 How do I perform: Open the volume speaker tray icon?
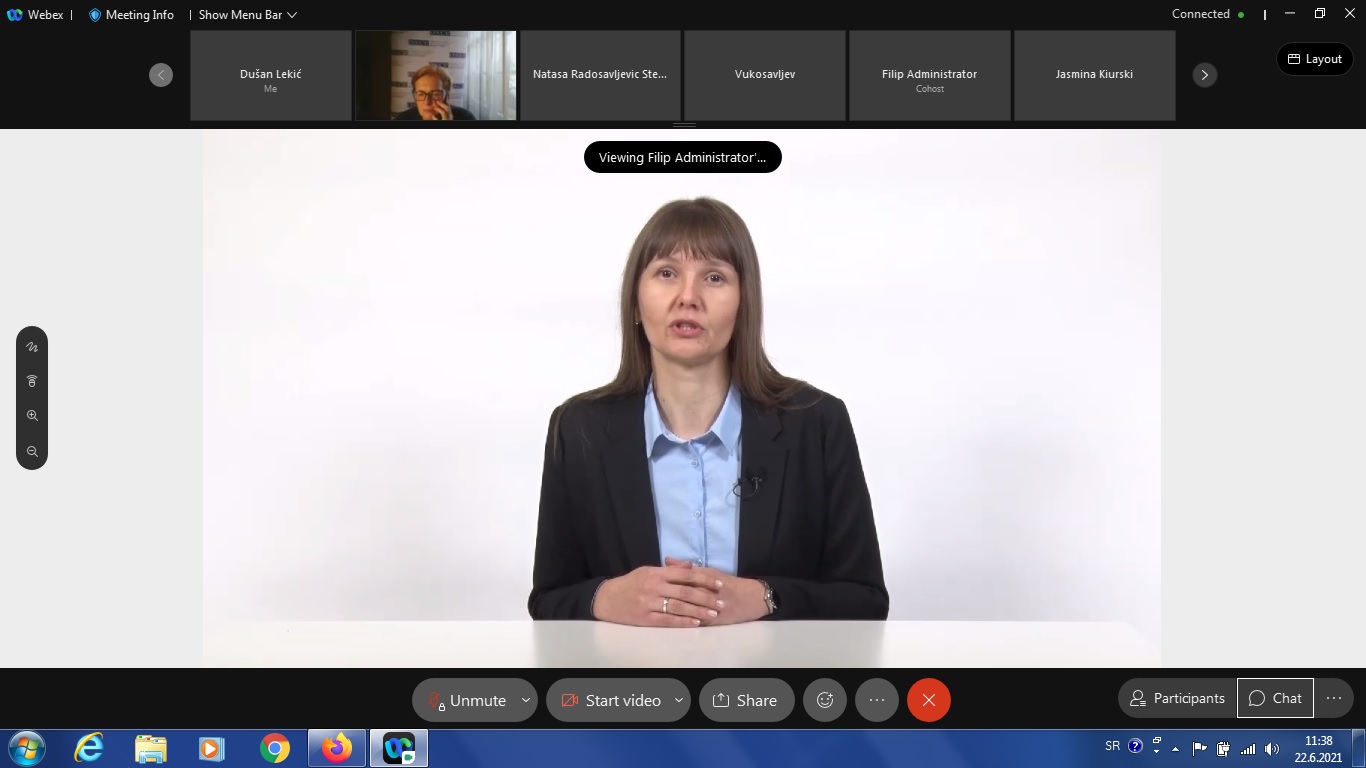coord(1272,748)
